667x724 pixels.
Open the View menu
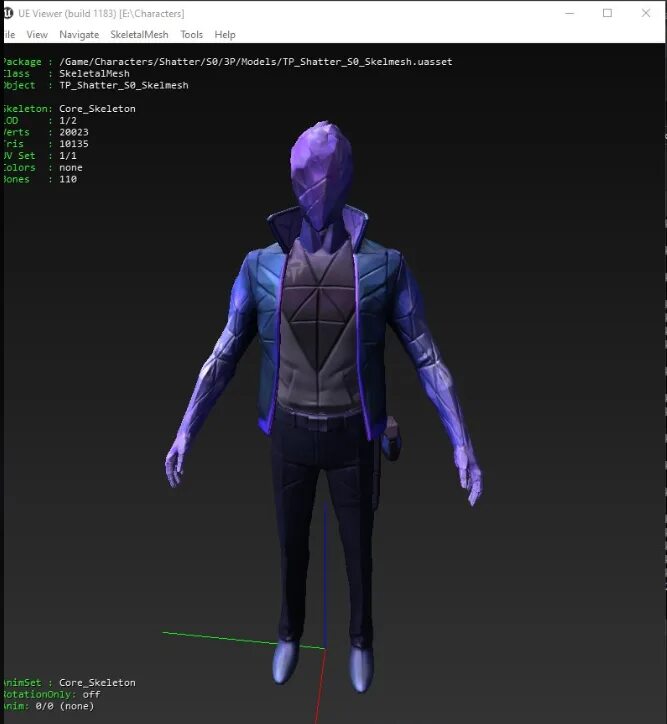click(37, 35)
